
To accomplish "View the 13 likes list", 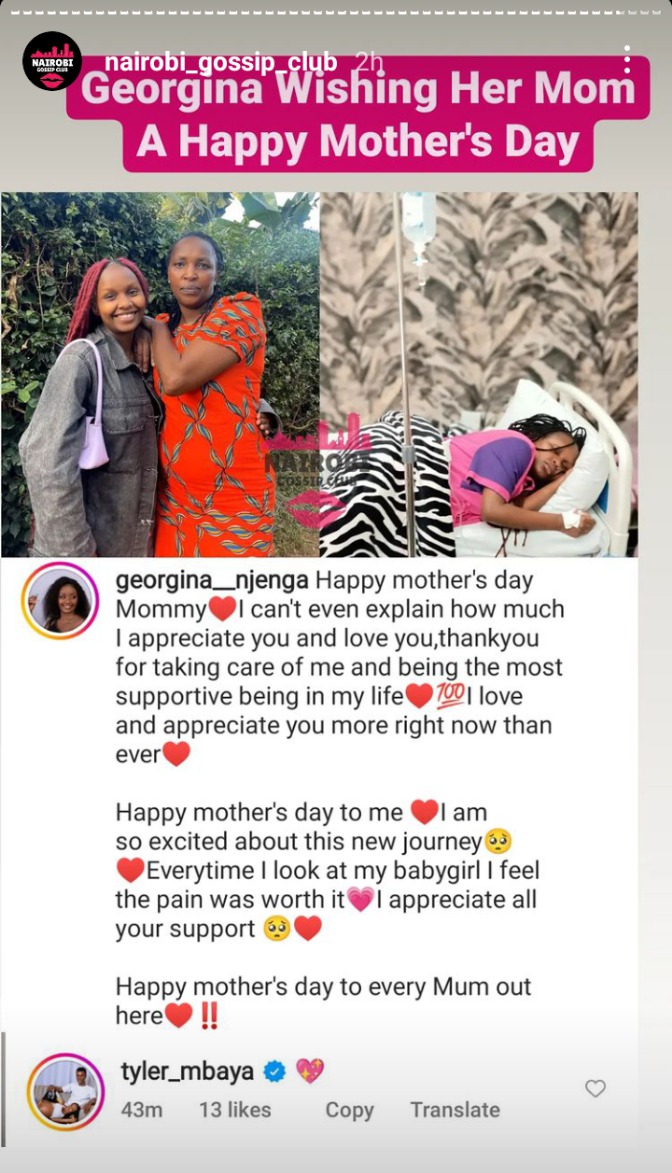I will click(235, 1109).
